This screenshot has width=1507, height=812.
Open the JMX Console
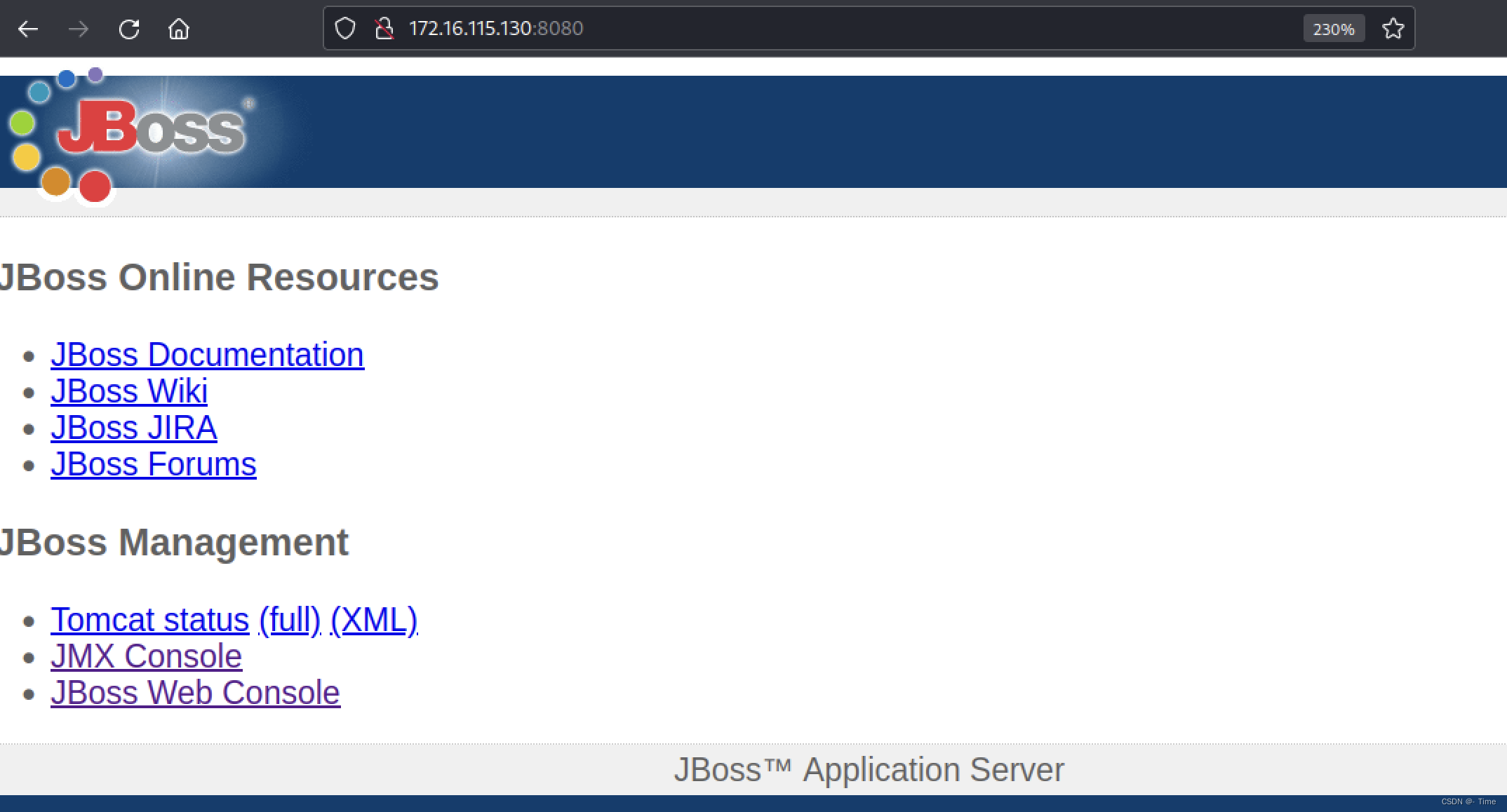coord(146,656)
